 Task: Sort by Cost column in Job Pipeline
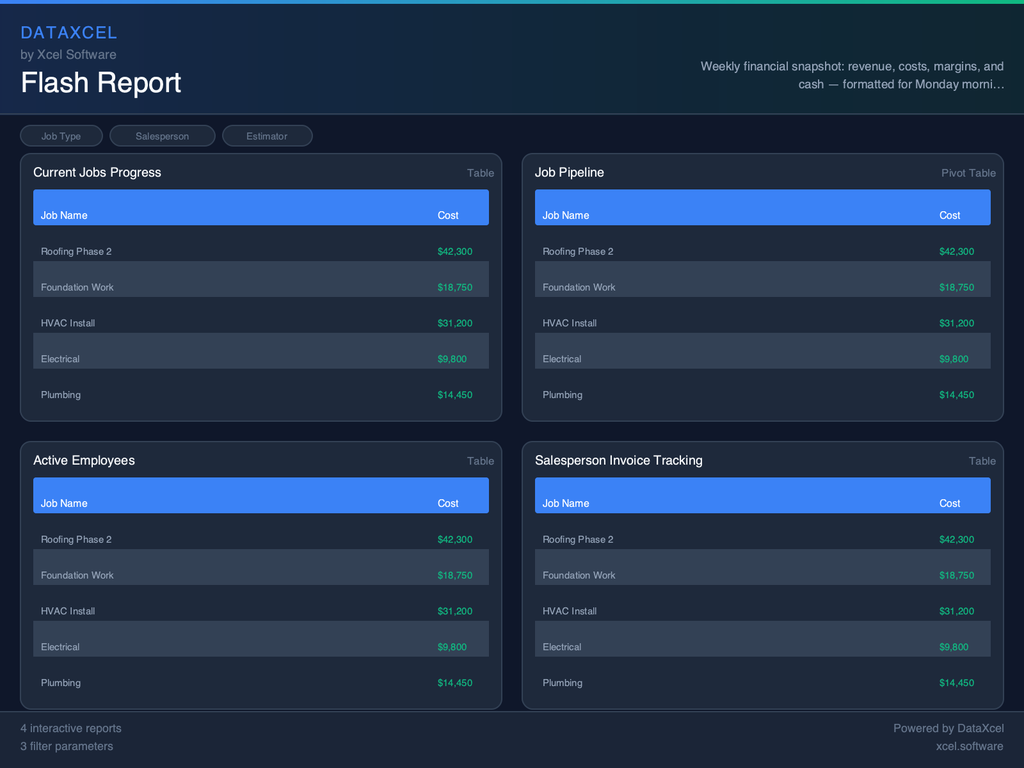point(949,215)
